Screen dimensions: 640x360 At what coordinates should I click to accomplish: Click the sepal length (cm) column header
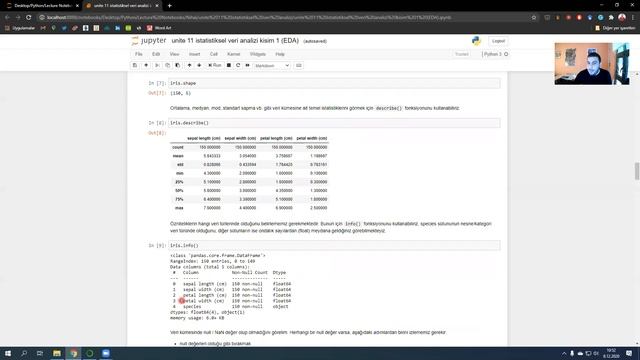204,138
